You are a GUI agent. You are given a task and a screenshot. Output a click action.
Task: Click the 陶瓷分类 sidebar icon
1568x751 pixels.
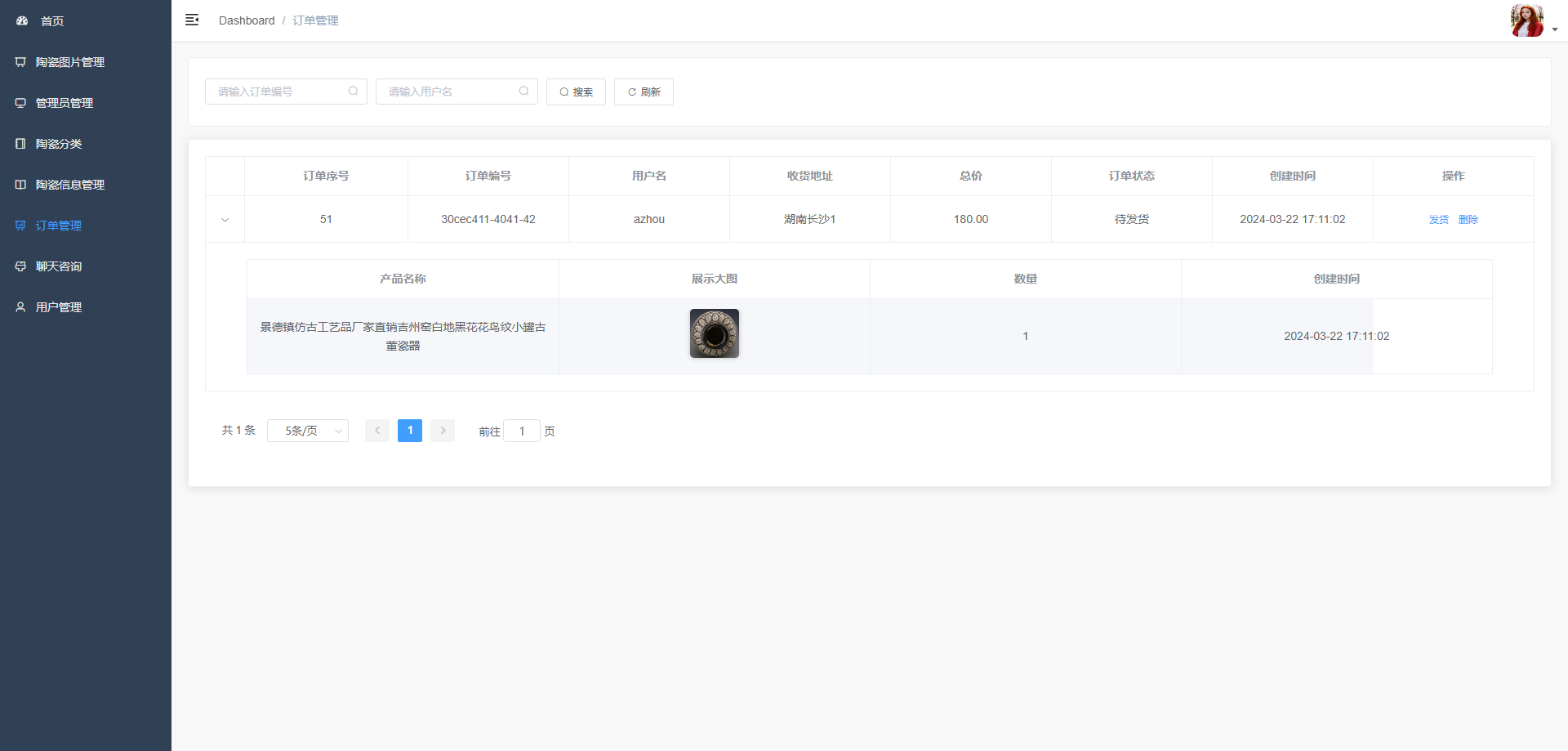20,144
